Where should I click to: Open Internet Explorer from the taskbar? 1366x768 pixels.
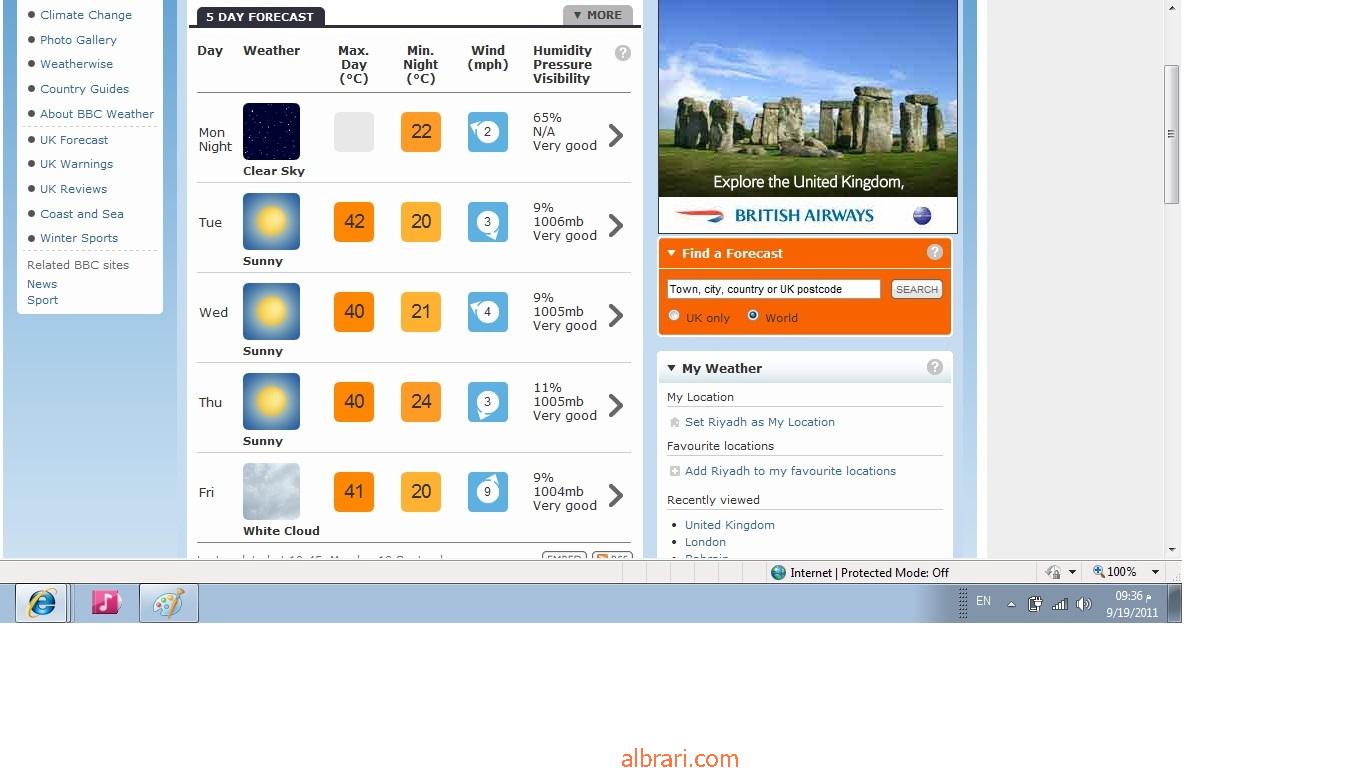click(x=42, y=603)
